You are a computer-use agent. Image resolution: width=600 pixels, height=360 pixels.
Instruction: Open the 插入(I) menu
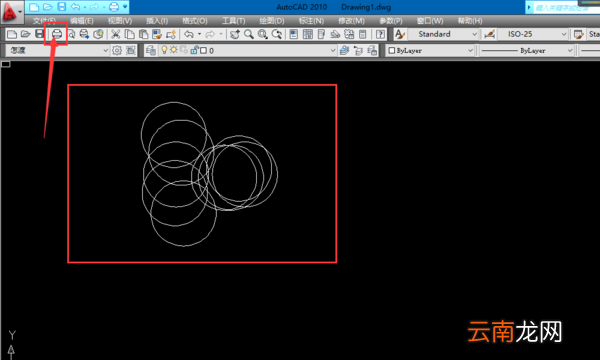pyautogui.click(x=157, y=21)
